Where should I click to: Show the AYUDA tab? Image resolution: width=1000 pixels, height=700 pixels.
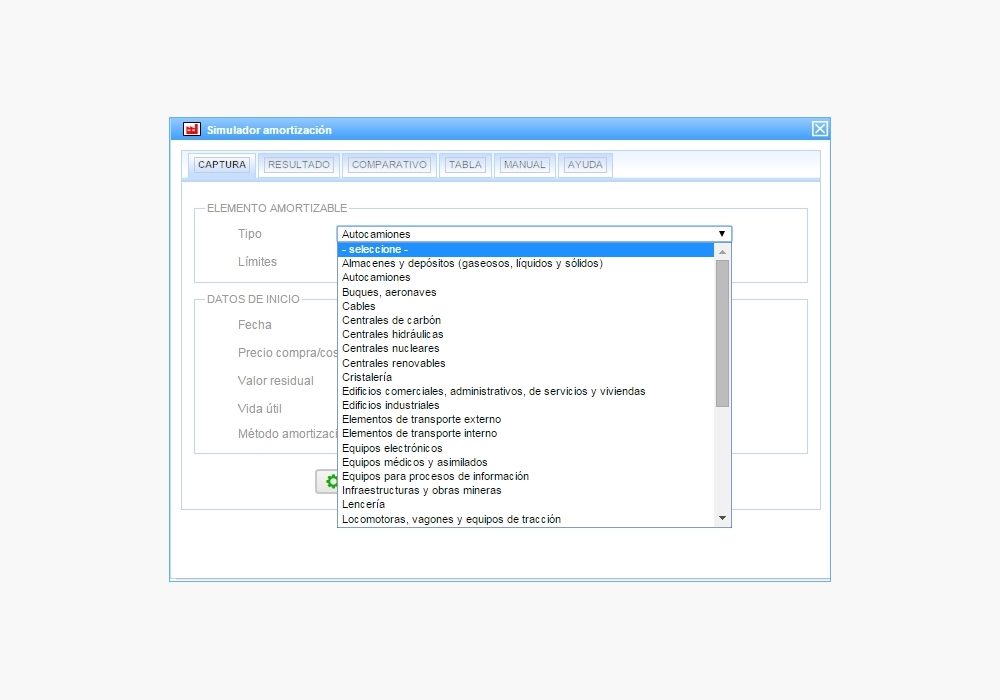coord(585,165)
